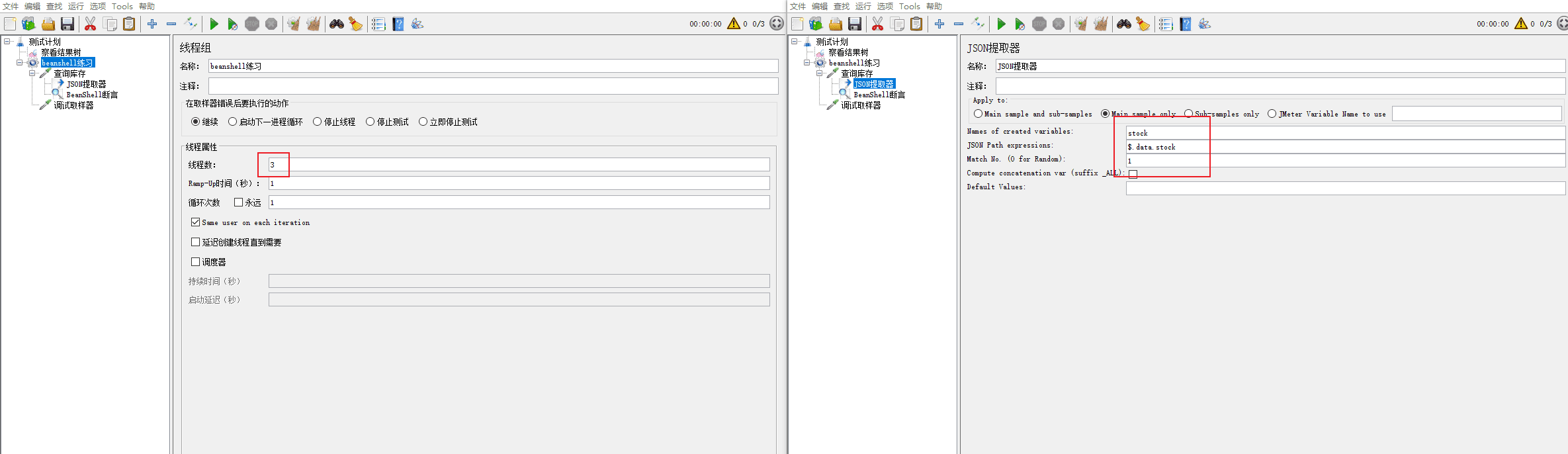Start the test in JSON提取器 window
The height and width of the screenshot is (454, 1568).
[x=1001, y=24]
